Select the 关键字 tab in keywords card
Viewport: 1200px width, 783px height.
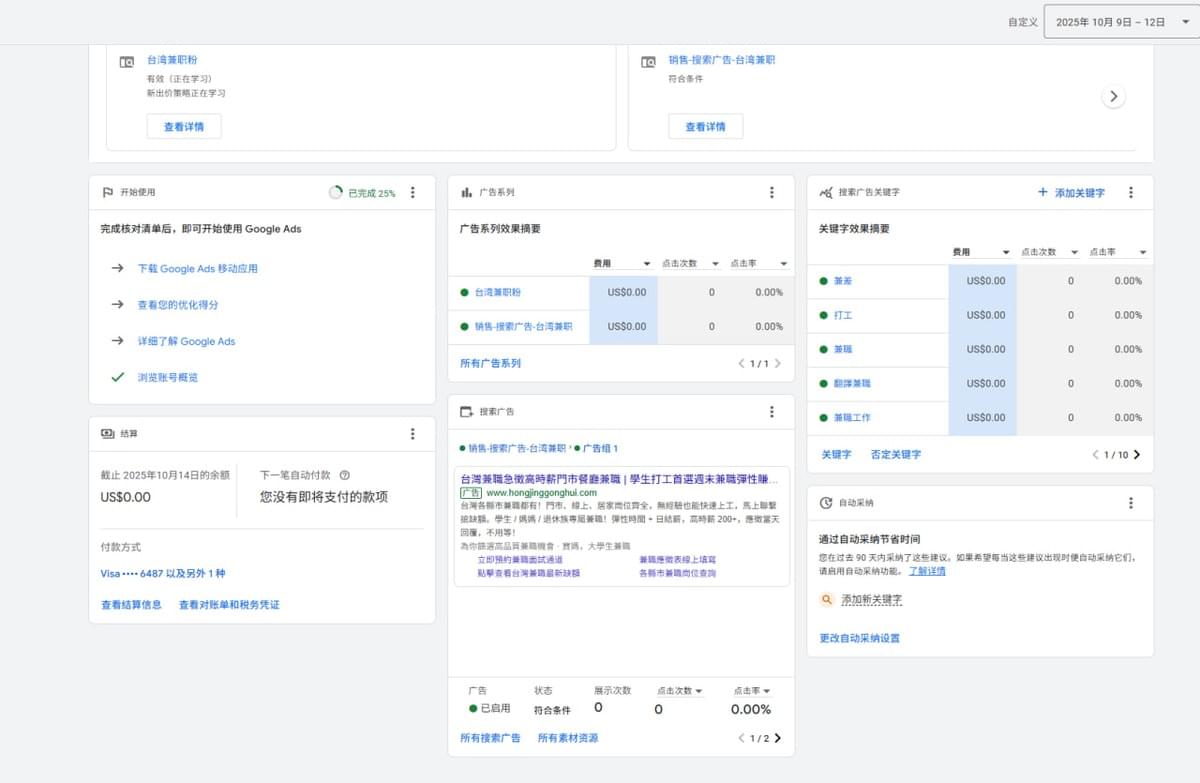pyautogui.click(x=836, y=455)
